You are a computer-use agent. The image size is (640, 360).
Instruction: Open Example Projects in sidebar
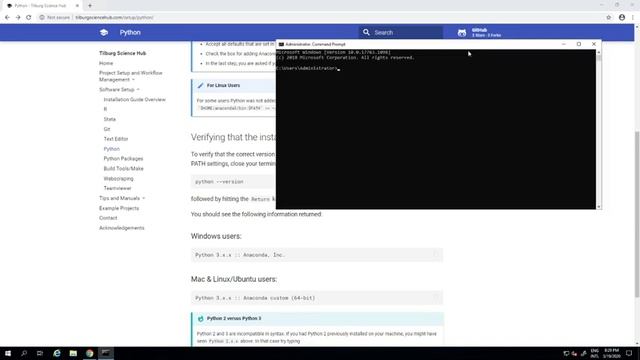[119, 208]
